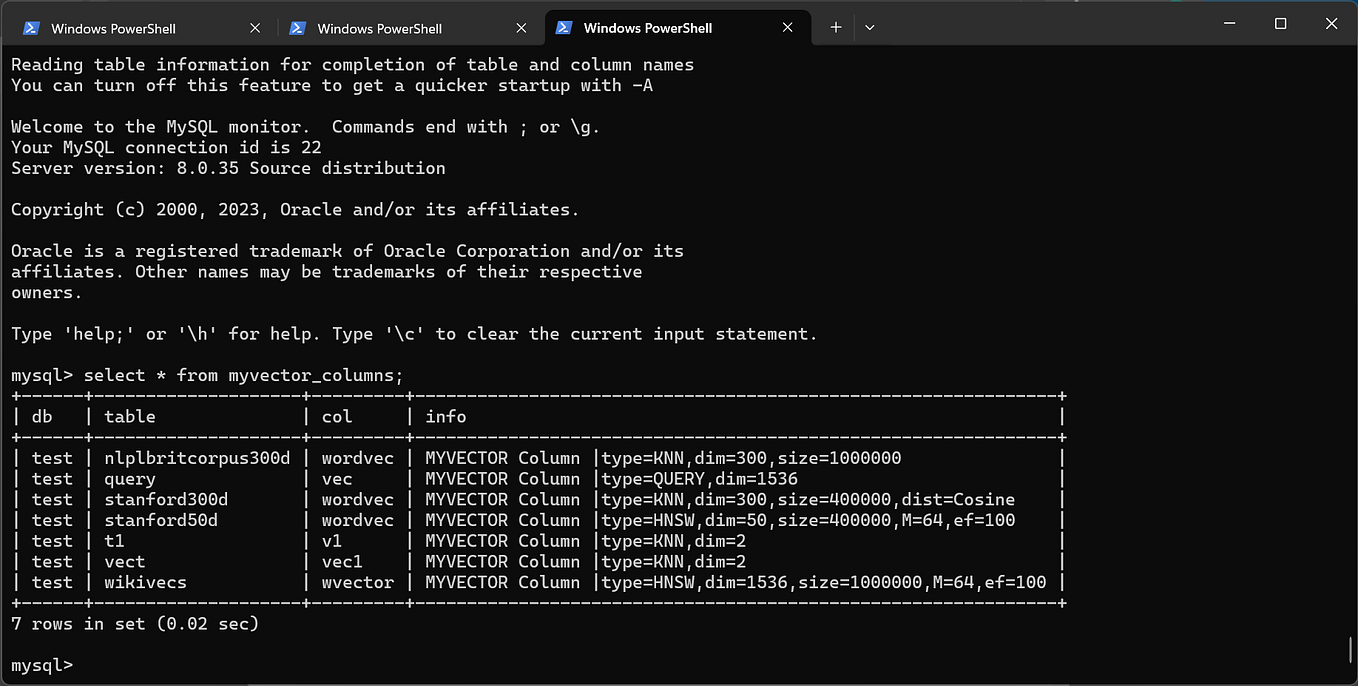Image resolution: width=1358 pixels, height=686 pixels.
Task: Close the first PowerShell tab
Action: click(x=254, y=28)
